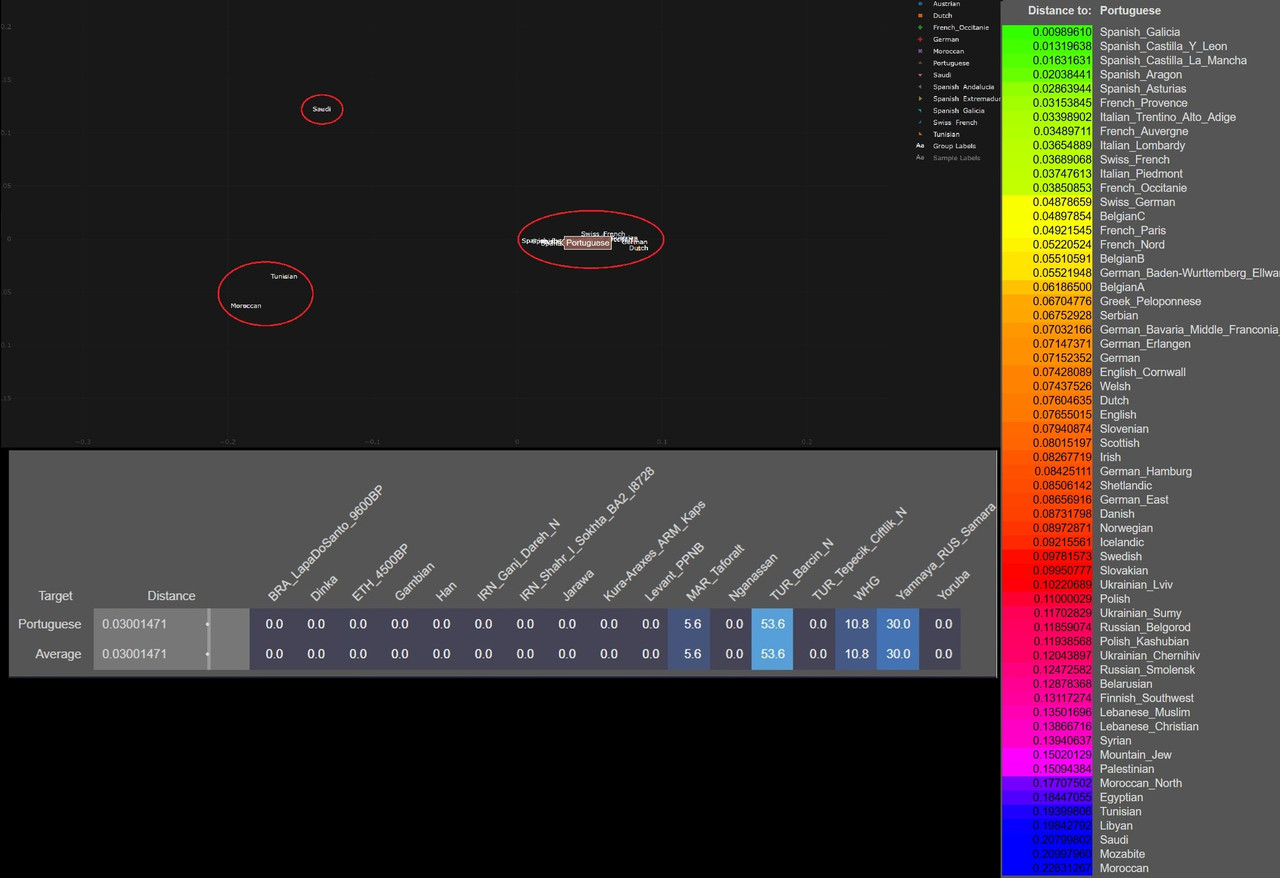Click the Spanish_Andalucia legend marker
The width and height of the screenshot is (1280, 878).
tap(920, 87)
